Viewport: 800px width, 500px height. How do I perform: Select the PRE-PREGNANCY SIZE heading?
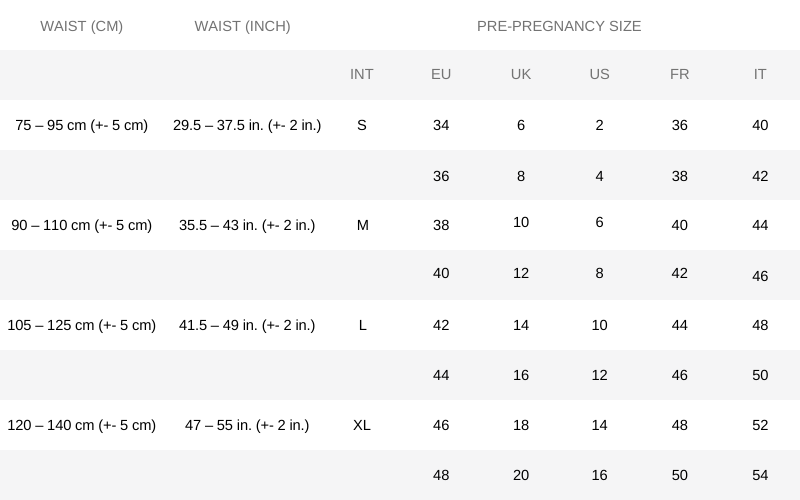point(559,26)
